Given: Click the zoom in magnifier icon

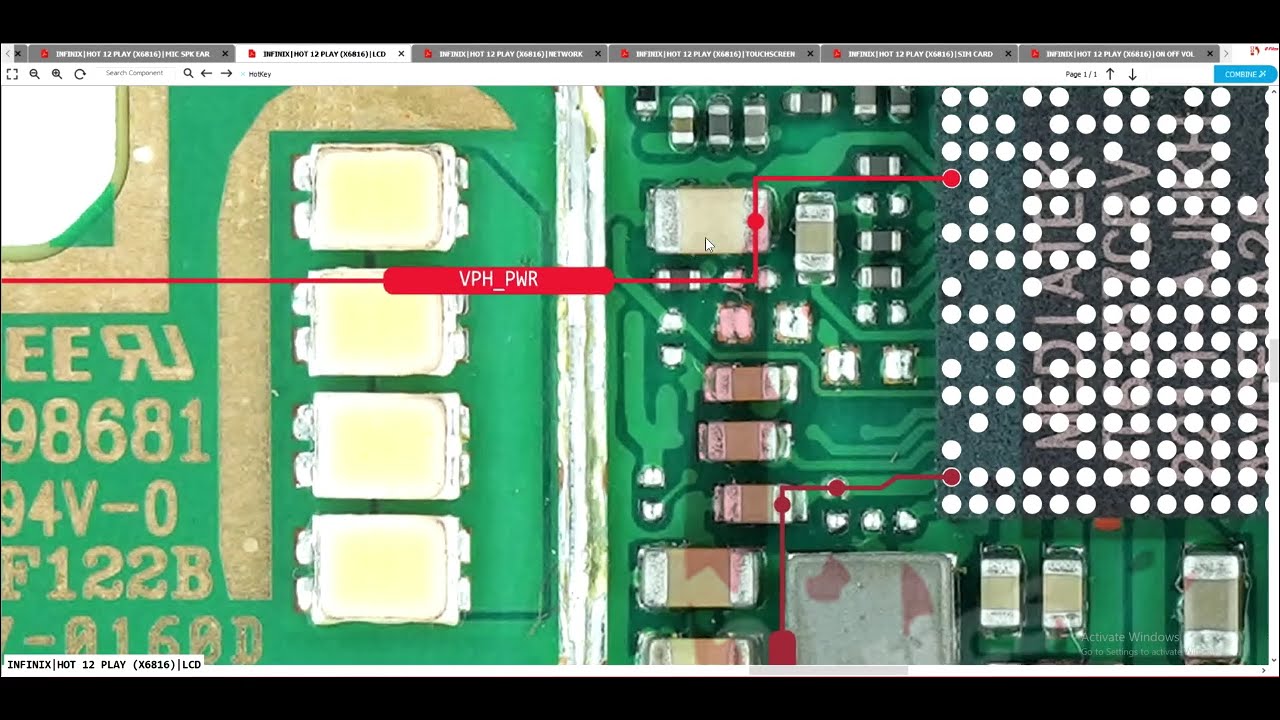Looking at the screenshot, I should coord(57,74).
